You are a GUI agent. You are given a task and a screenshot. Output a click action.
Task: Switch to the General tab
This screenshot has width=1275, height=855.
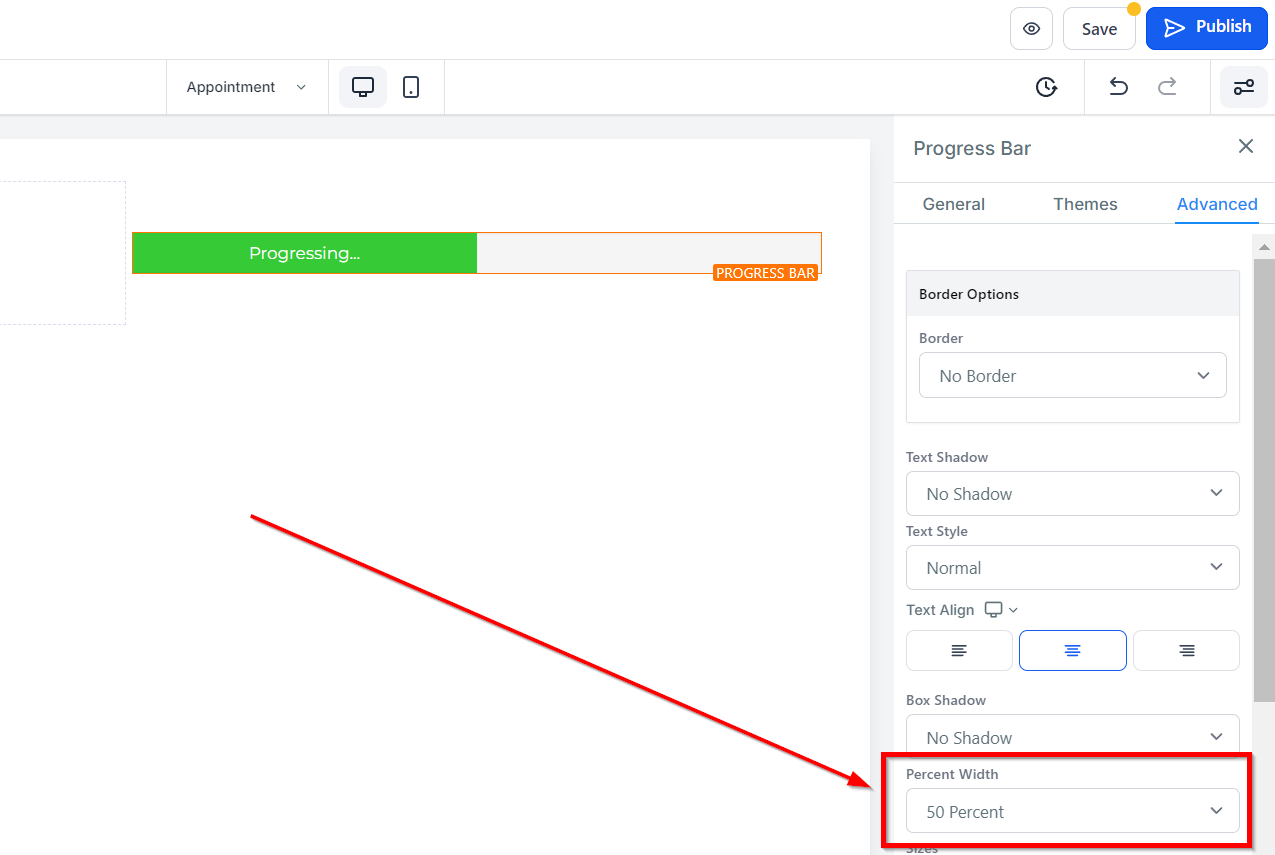click(953, 204)
